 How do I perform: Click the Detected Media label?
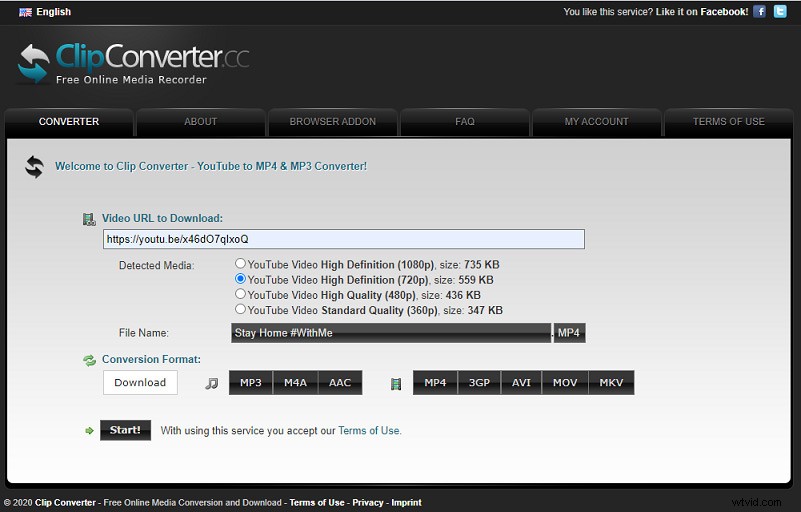click(x=156, y=266)
